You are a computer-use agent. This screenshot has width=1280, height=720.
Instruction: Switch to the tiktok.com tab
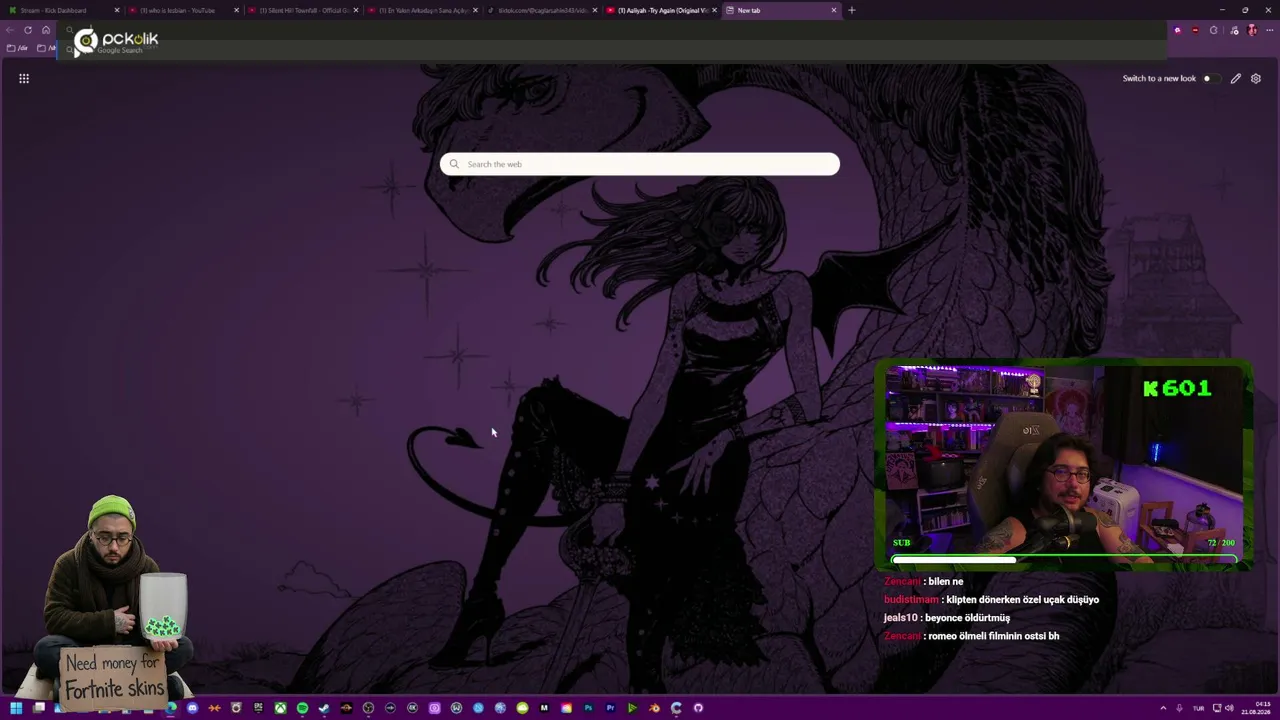pyautogui.click(x=541, y=10)
